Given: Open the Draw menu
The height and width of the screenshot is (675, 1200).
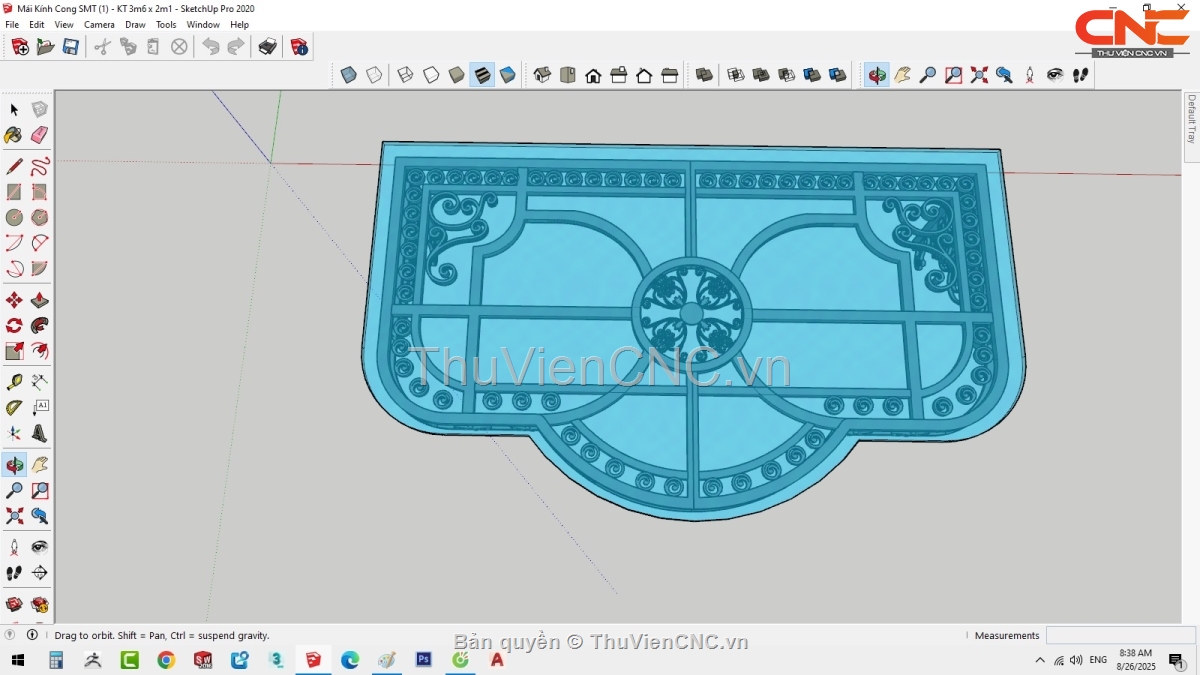Looking at the screenshot, I should (x=135, y=24).
